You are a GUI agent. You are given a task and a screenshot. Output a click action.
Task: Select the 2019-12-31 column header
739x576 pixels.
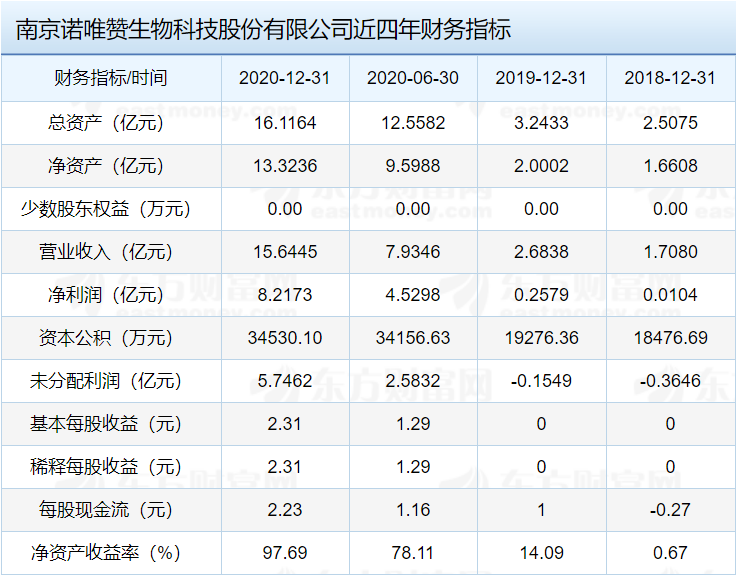[541, 79]
